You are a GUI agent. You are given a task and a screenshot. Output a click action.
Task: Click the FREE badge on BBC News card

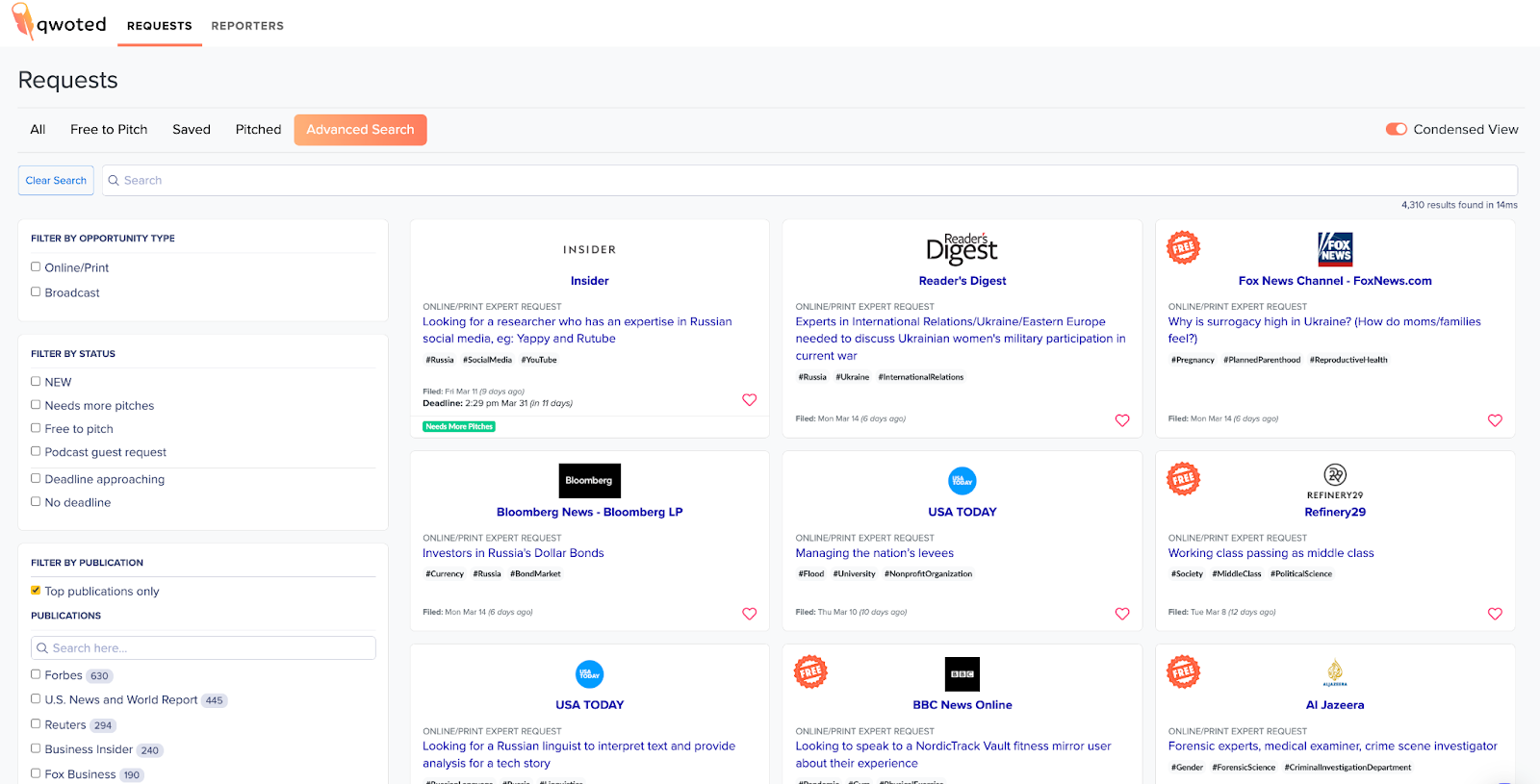click(x=810, y=672)
